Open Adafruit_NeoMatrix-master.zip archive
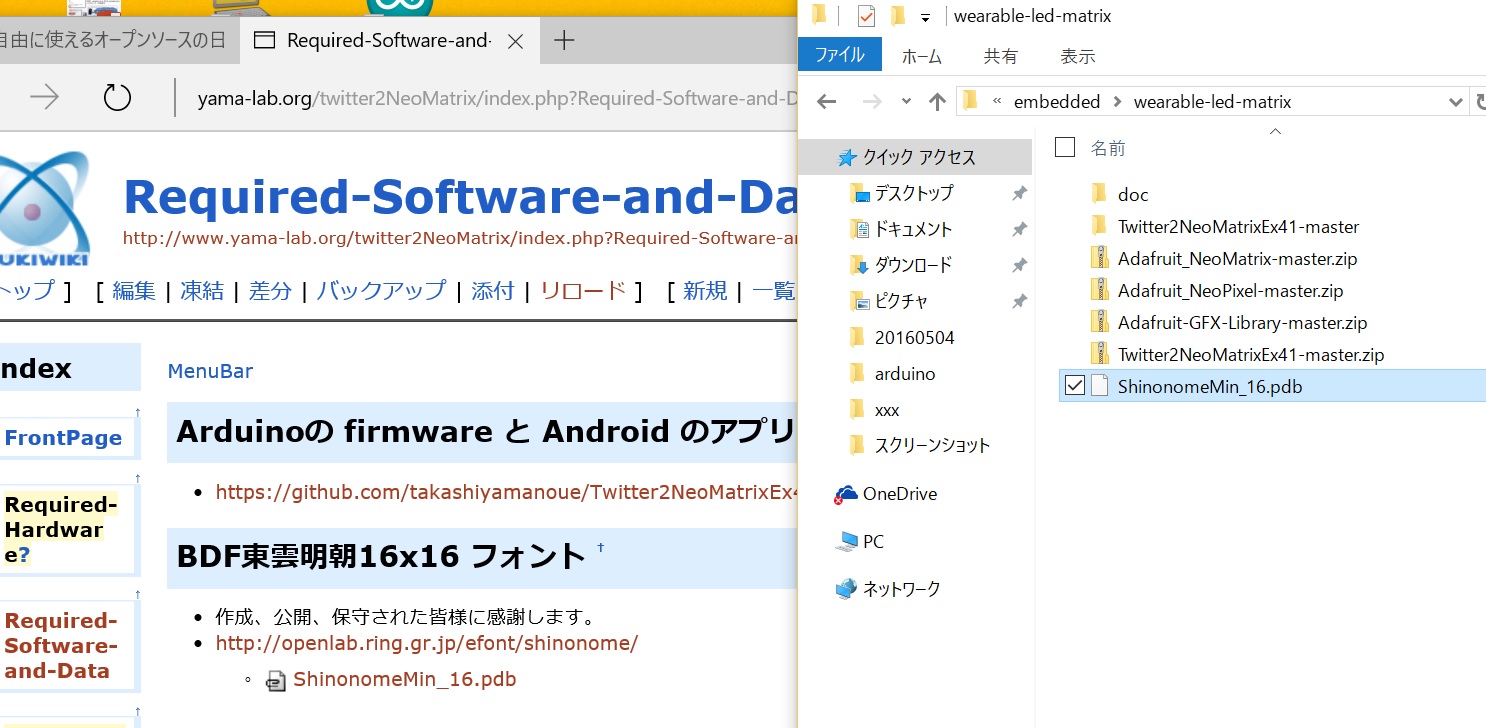The width and height of the screenshot is (1486, 728). [1237, 259]
